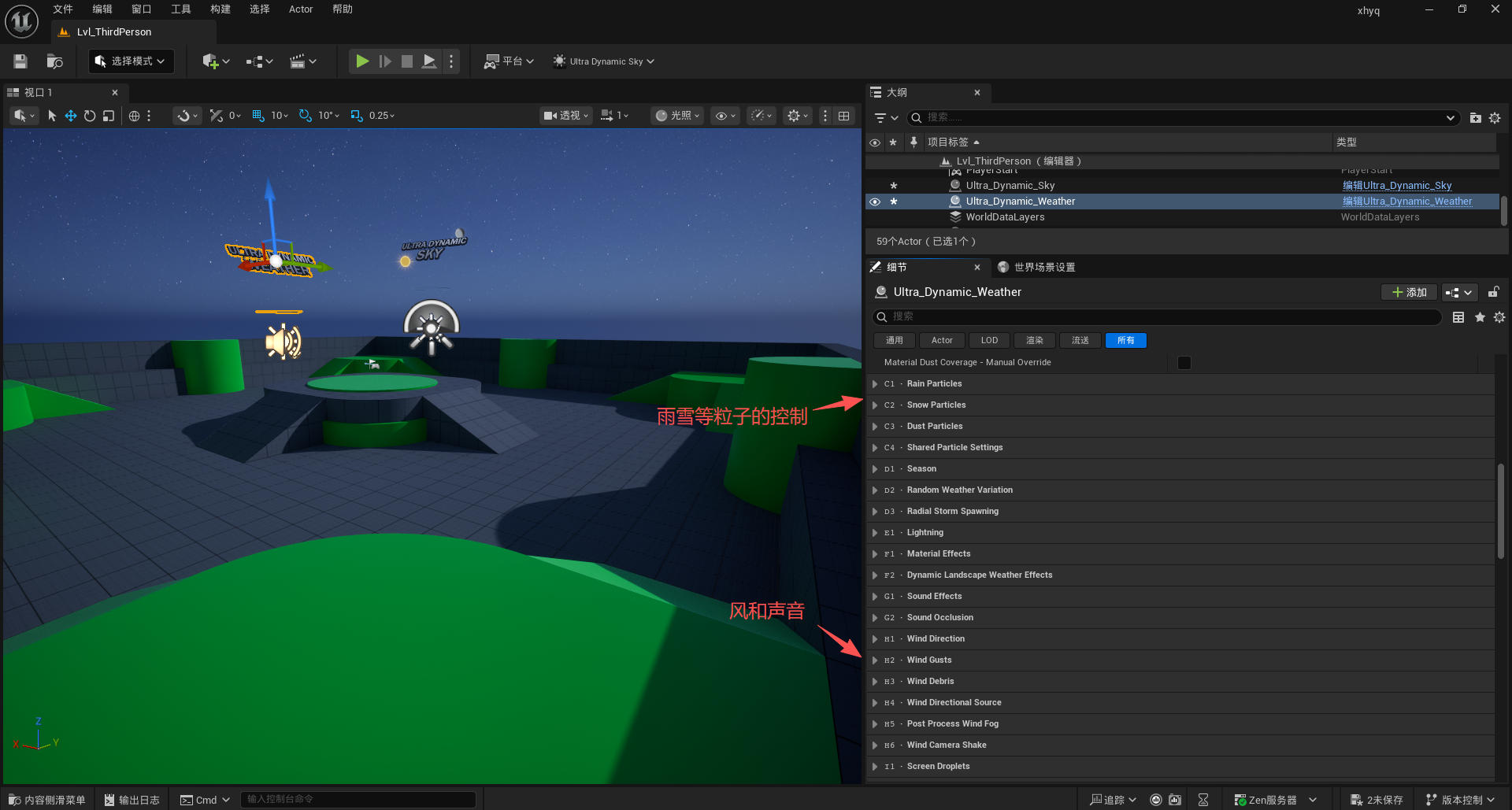Viewport: 1512px width, 810px height.
Task: Toggle scale snapping icon
Action: coord(357,116)
